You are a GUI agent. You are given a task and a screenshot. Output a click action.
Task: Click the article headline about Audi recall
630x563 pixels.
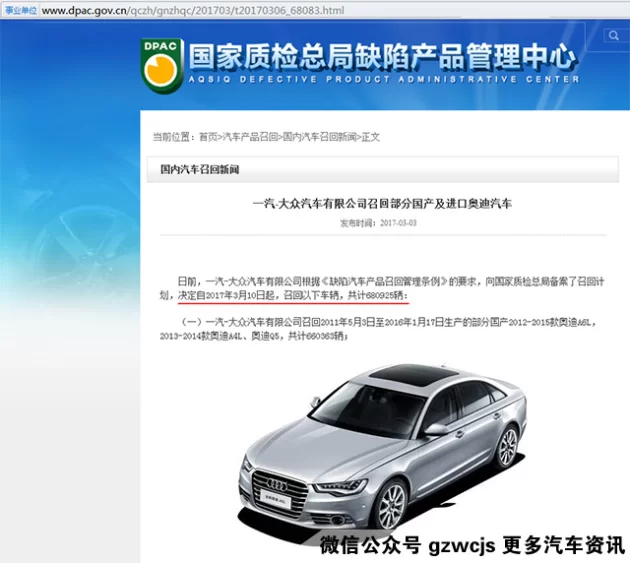tap(381, 203)
